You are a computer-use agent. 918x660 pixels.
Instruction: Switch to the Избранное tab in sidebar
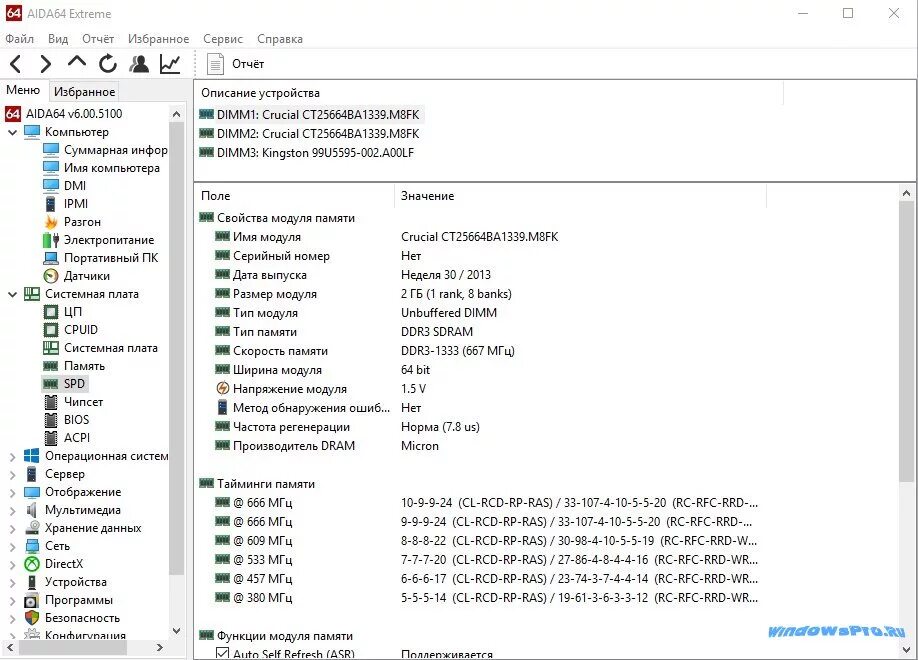[84, 91]
